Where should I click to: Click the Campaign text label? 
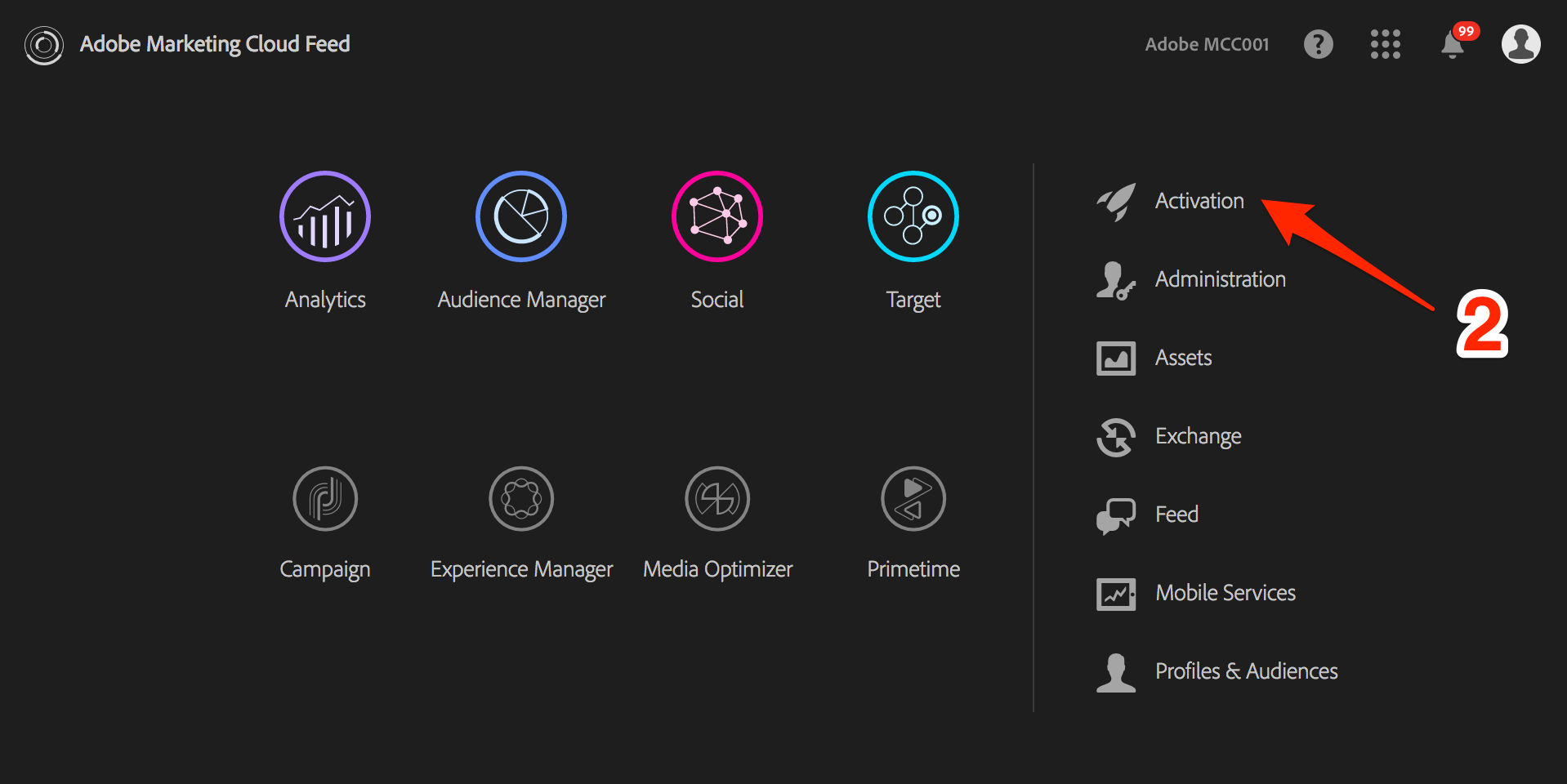click(x=325, y=570)
